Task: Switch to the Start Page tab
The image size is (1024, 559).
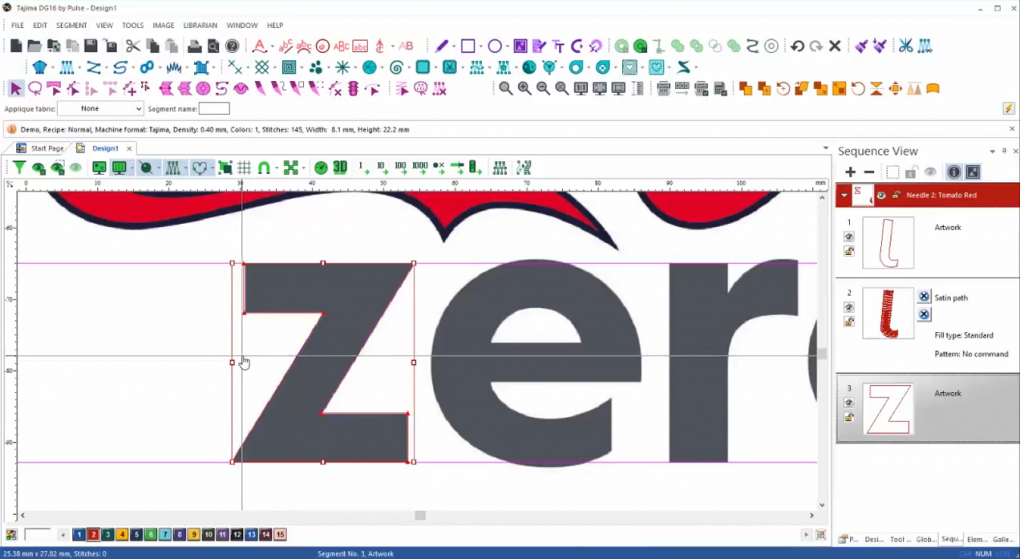Action: (46, 148)
